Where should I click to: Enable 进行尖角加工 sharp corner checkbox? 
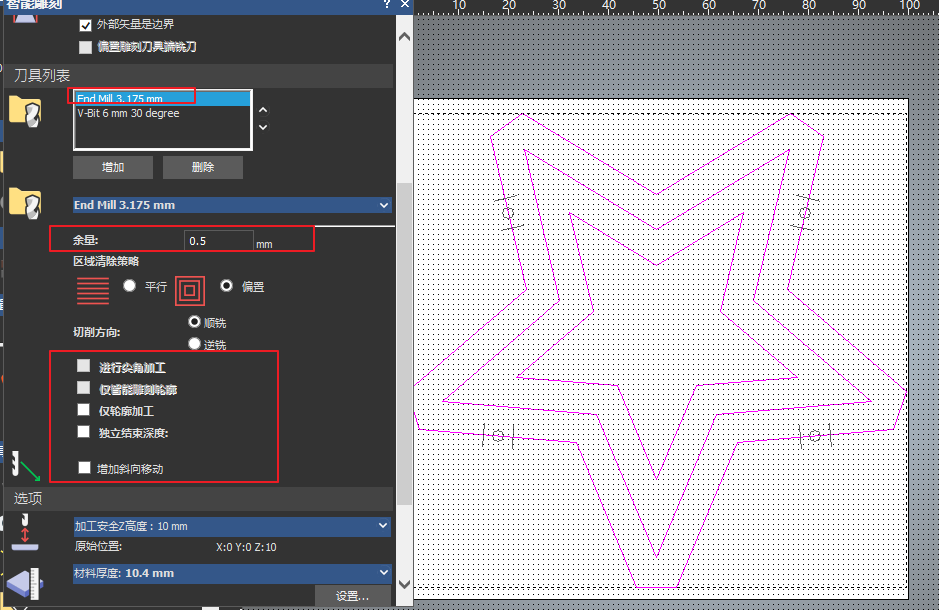pos(84,366)
